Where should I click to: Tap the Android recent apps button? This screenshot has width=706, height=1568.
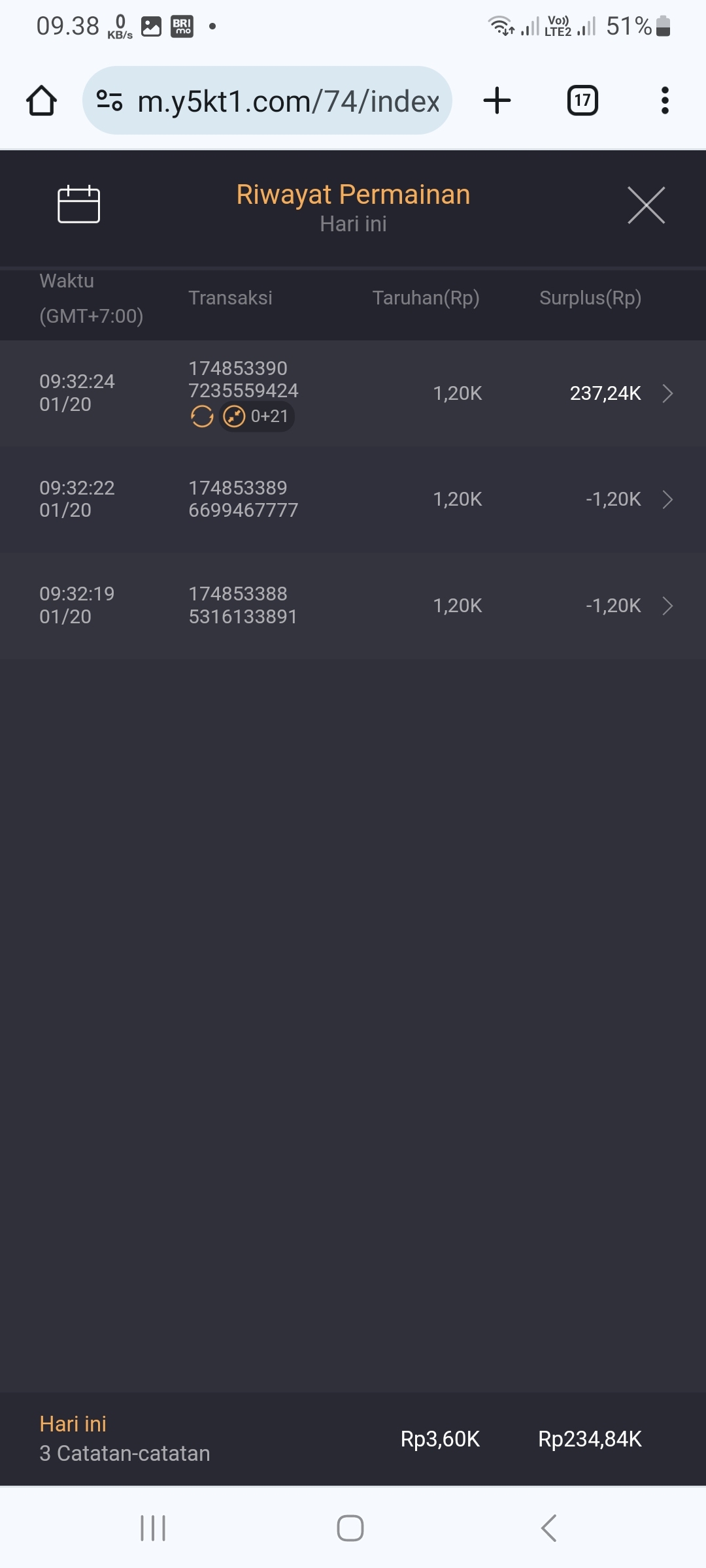pyautogui.click(x=153, y=1528)
